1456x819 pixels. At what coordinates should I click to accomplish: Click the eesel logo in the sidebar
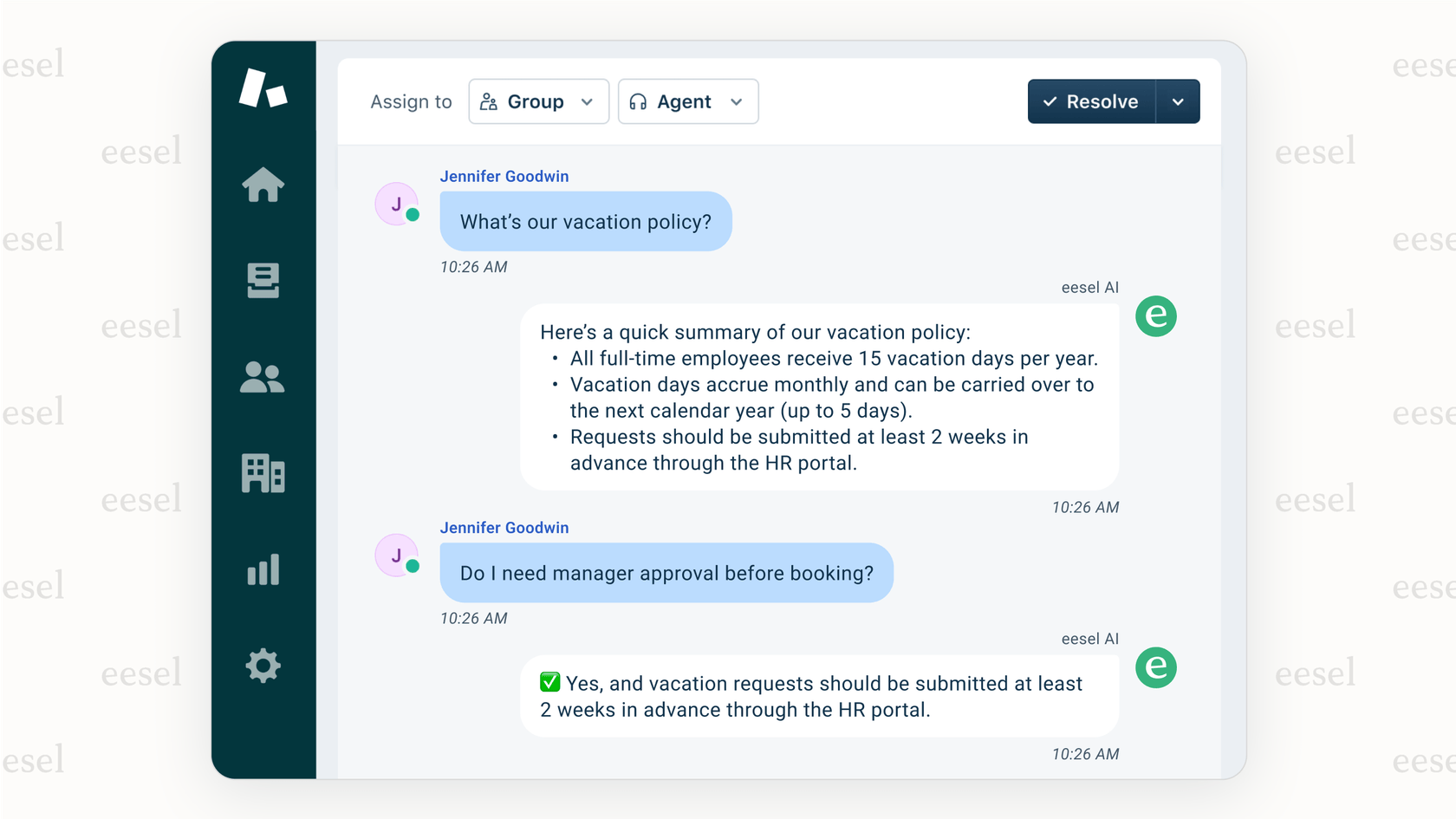[264, 89]
